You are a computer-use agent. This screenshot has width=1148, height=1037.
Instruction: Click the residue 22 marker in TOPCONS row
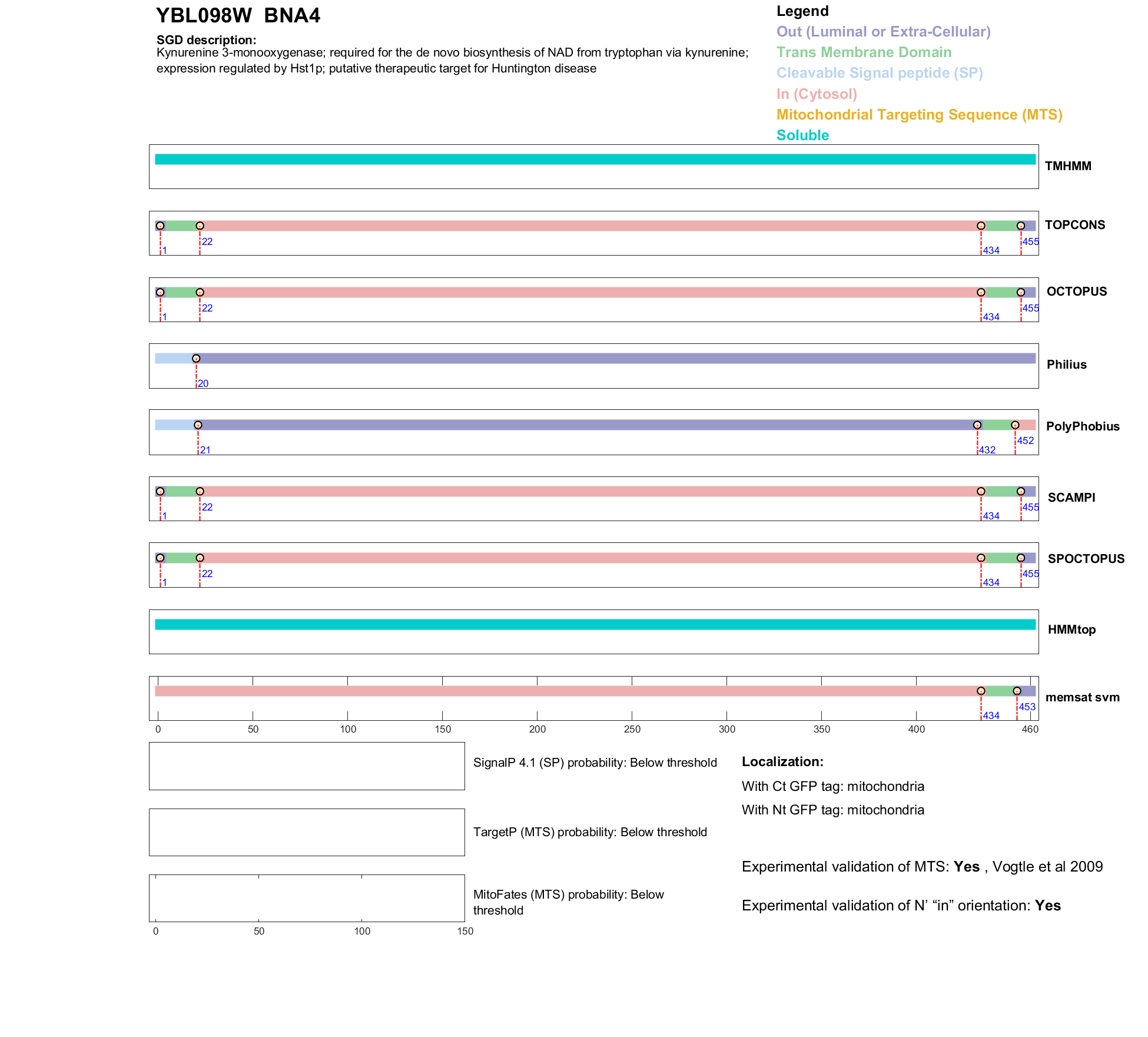(x=200, y=226)
